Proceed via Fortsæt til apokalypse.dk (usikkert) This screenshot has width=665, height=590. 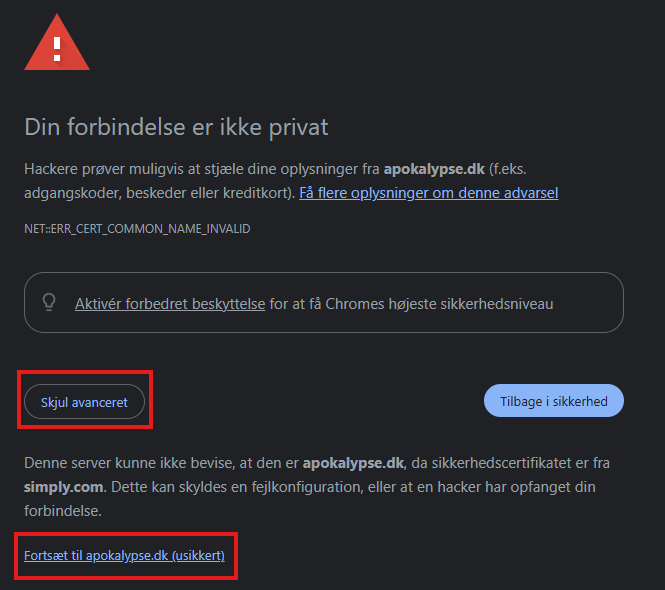pos(124,555)
